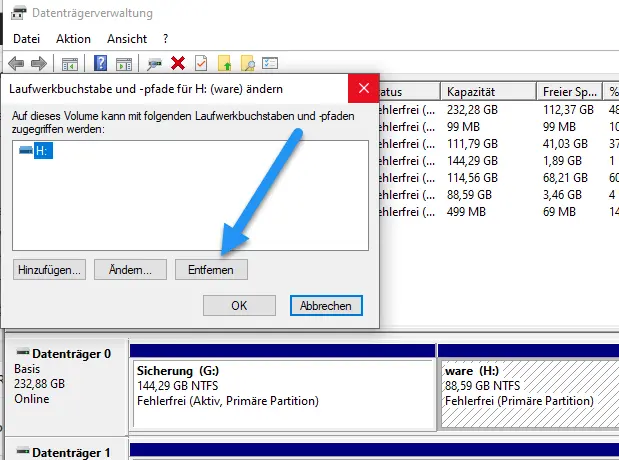The height and width of the screenshot is (460, 619).
Task: Click the Ändern... button
Action: pos(130,269)
